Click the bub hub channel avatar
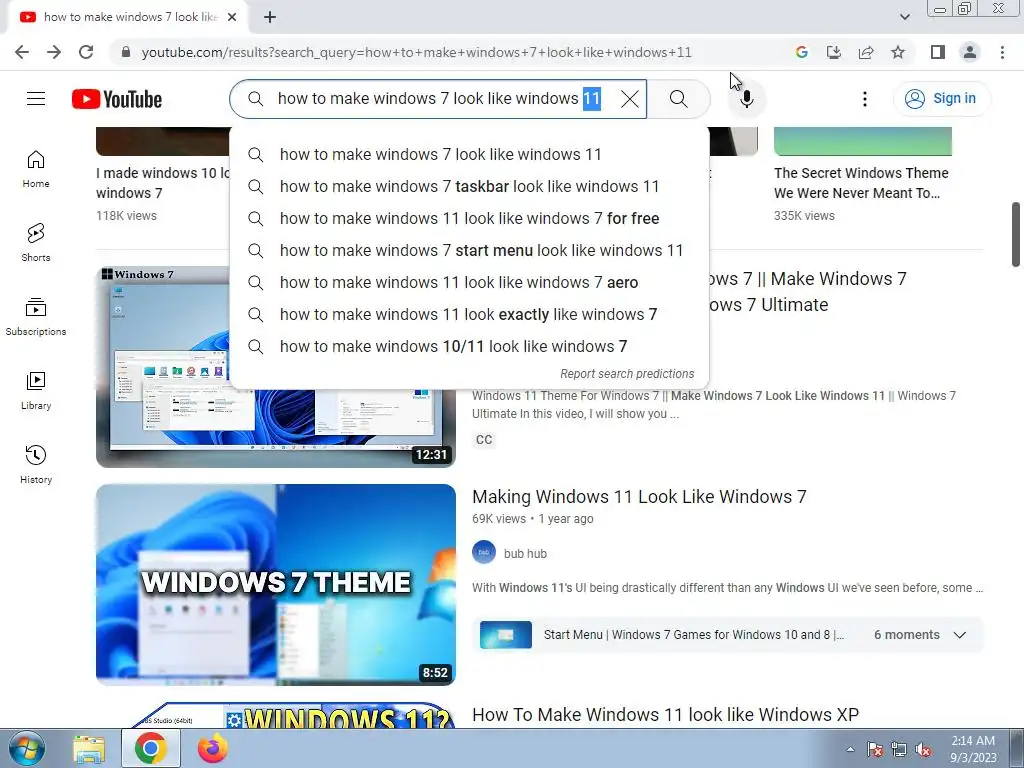Image resolution: width=1024 pixels, height=768 pixels. (x=484, y=552)
